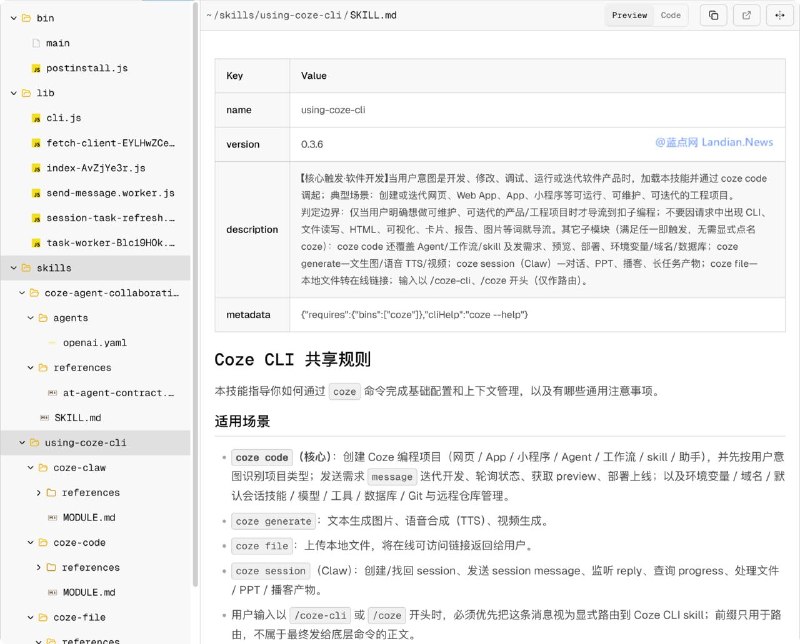800x644 pixels.
Task: Click the index-AvZjYe3r.js JS icon
Action: click(36, 168)
